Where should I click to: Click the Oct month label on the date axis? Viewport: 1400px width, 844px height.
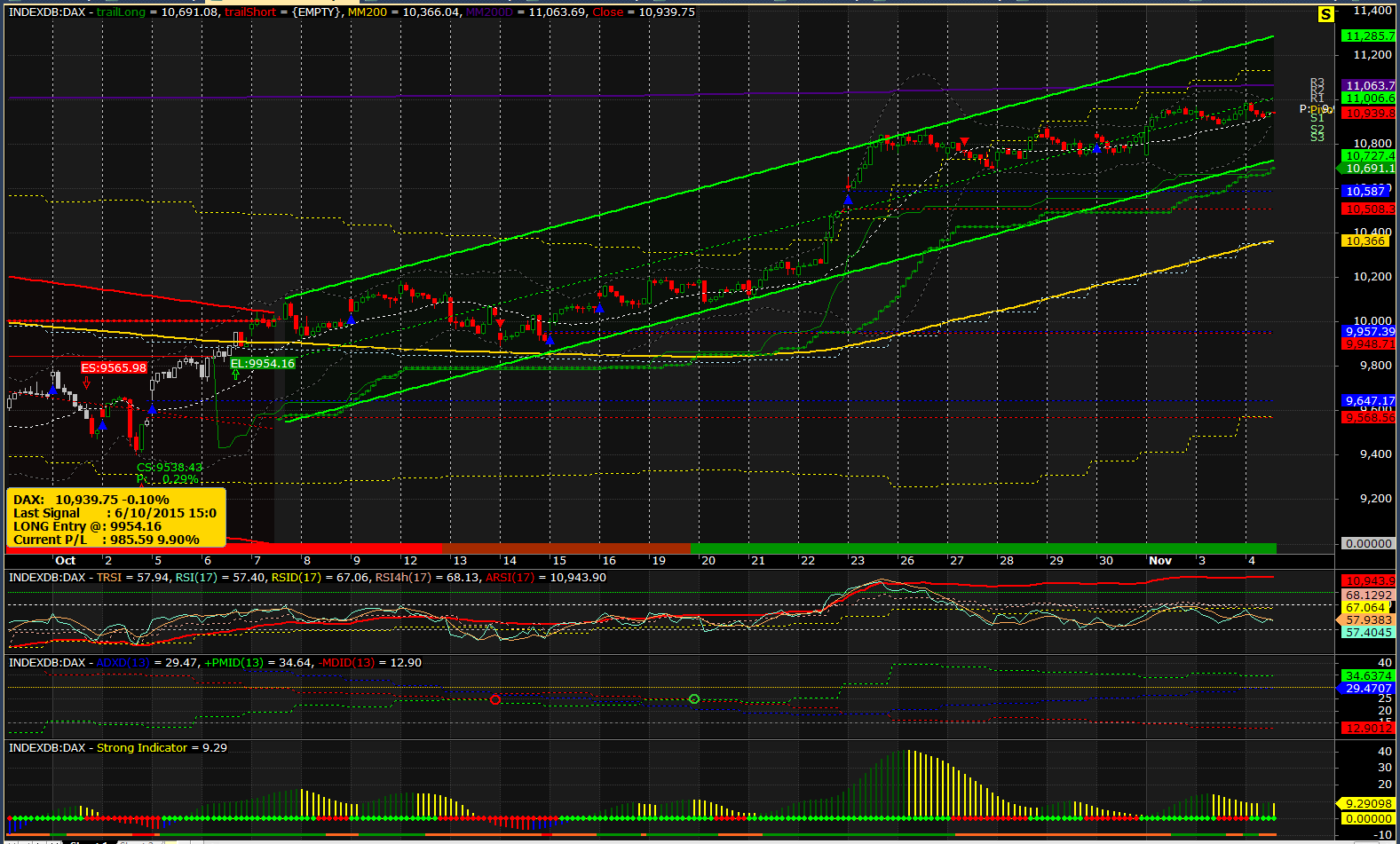66,561
